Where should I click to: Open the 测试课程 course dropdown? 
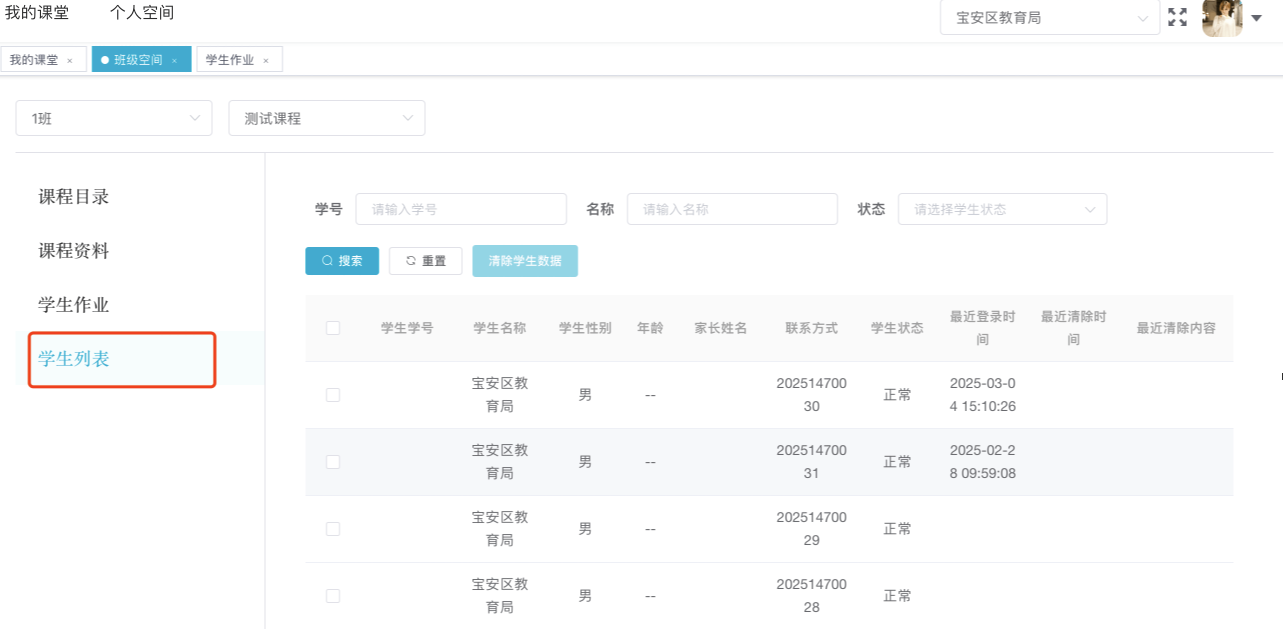(x=327, y=118)
